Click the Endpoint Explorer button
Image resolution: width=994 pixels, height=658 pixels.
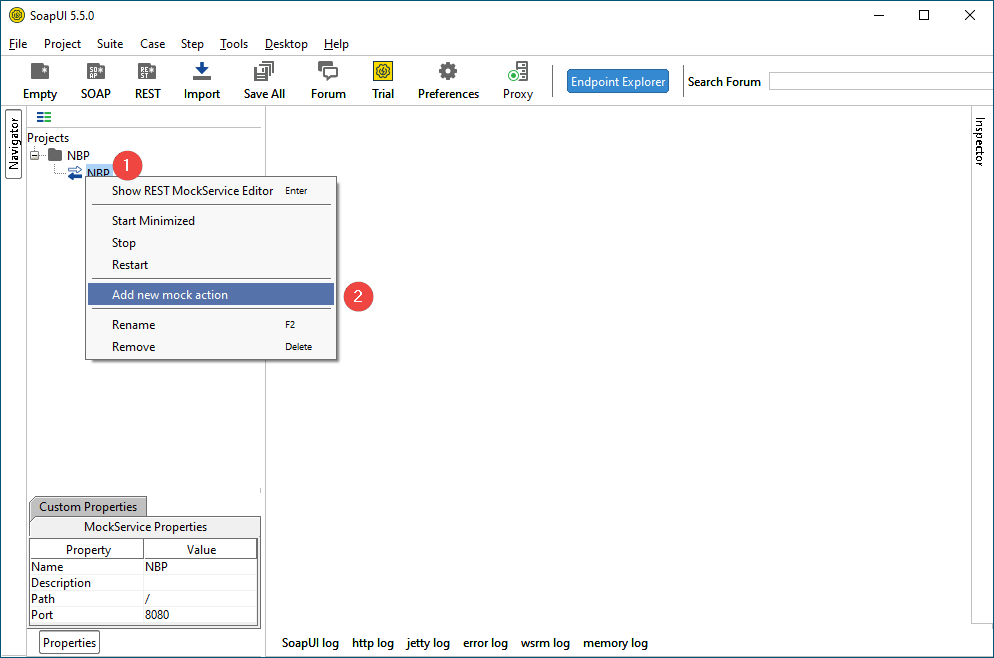click(617, 81)
